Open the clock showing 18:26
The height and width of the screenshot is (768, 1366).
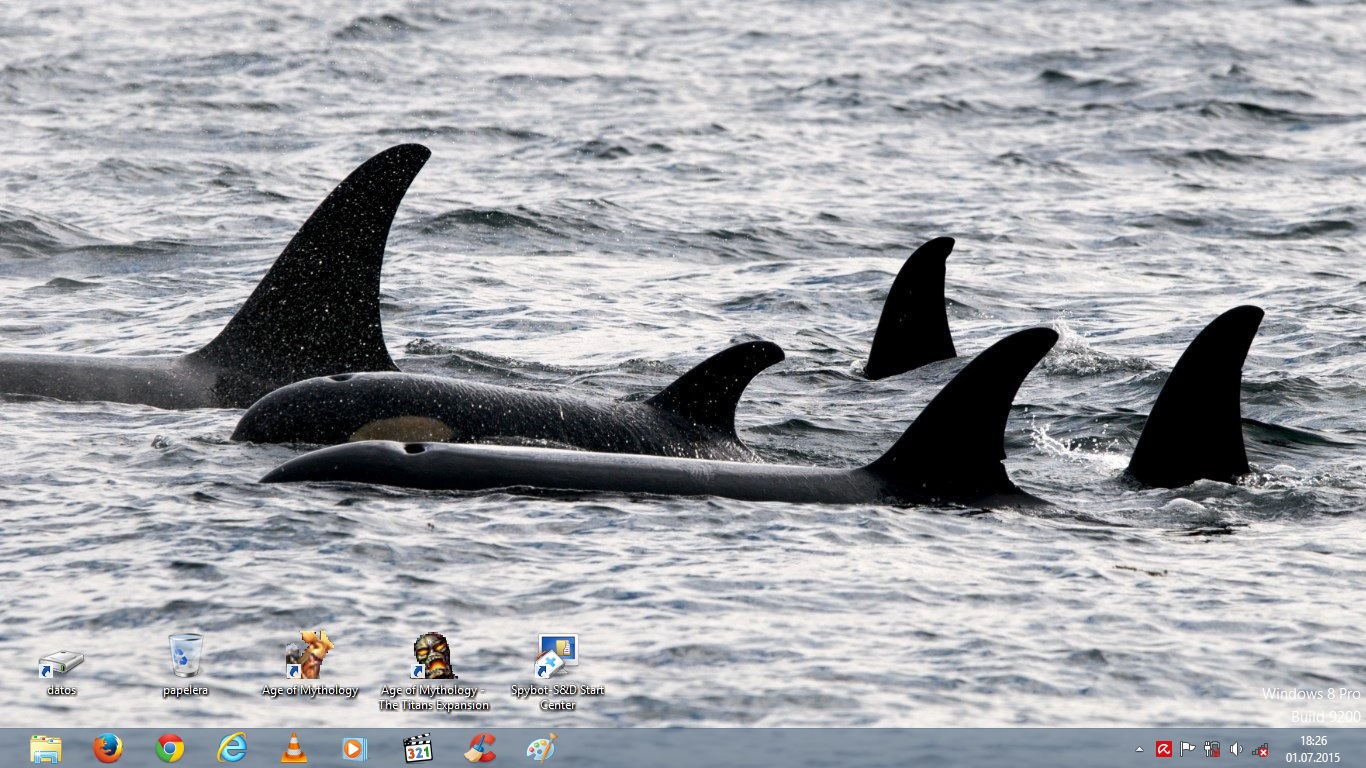click(x=1313, y=748)
